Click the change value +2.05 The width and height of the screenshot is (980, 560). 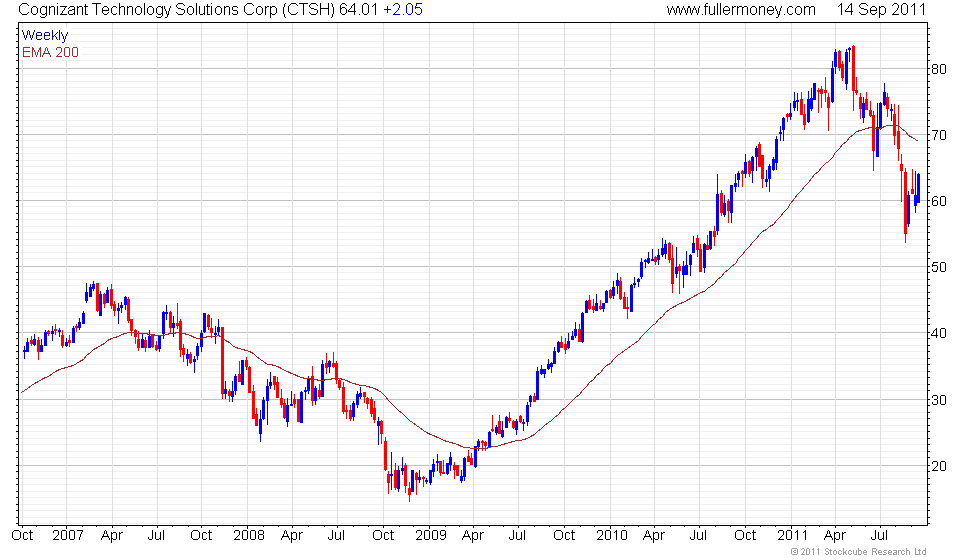403,10
